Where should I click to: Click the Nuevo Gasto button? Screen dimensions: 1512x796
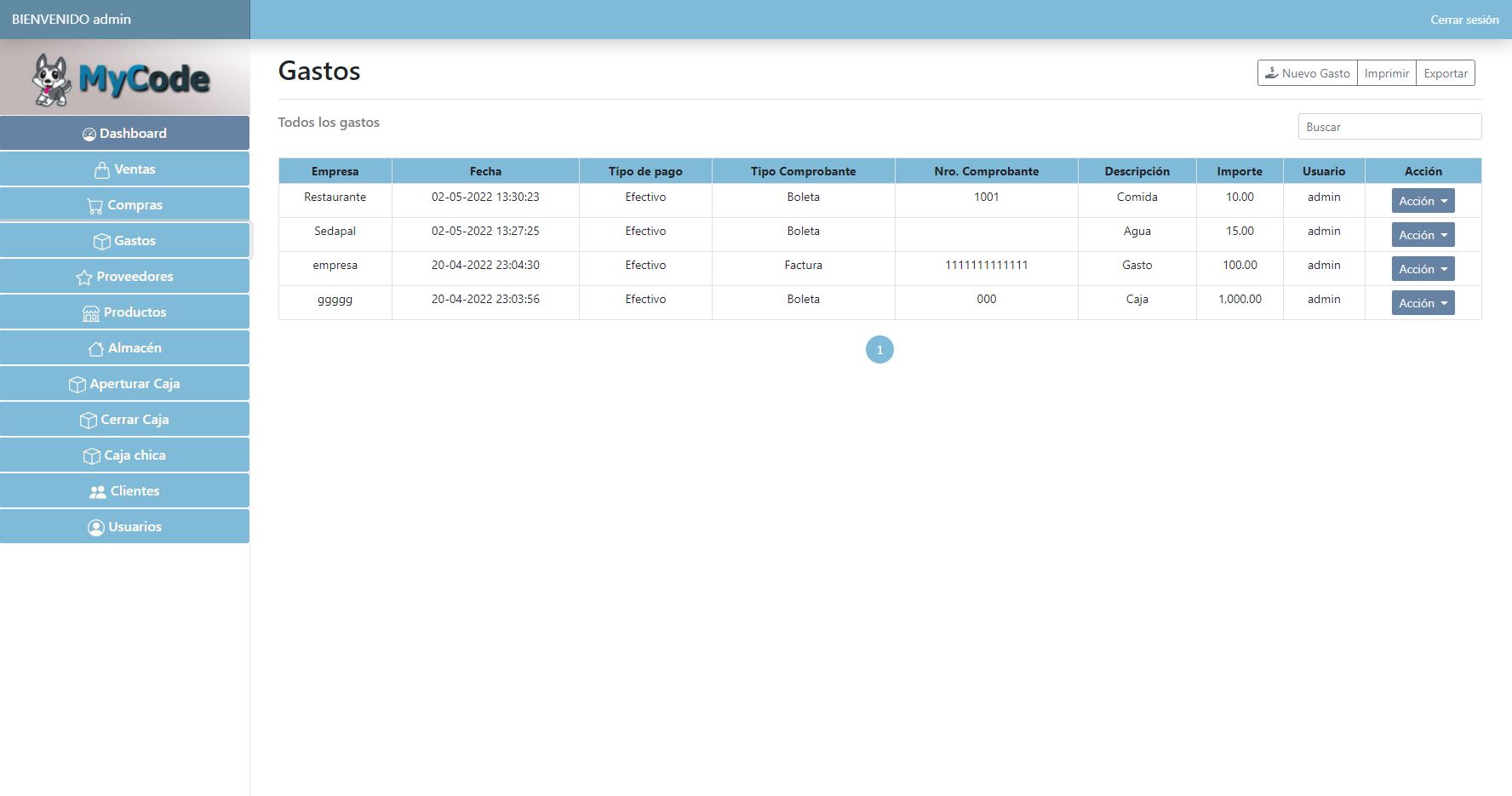tap(1307, 73)
